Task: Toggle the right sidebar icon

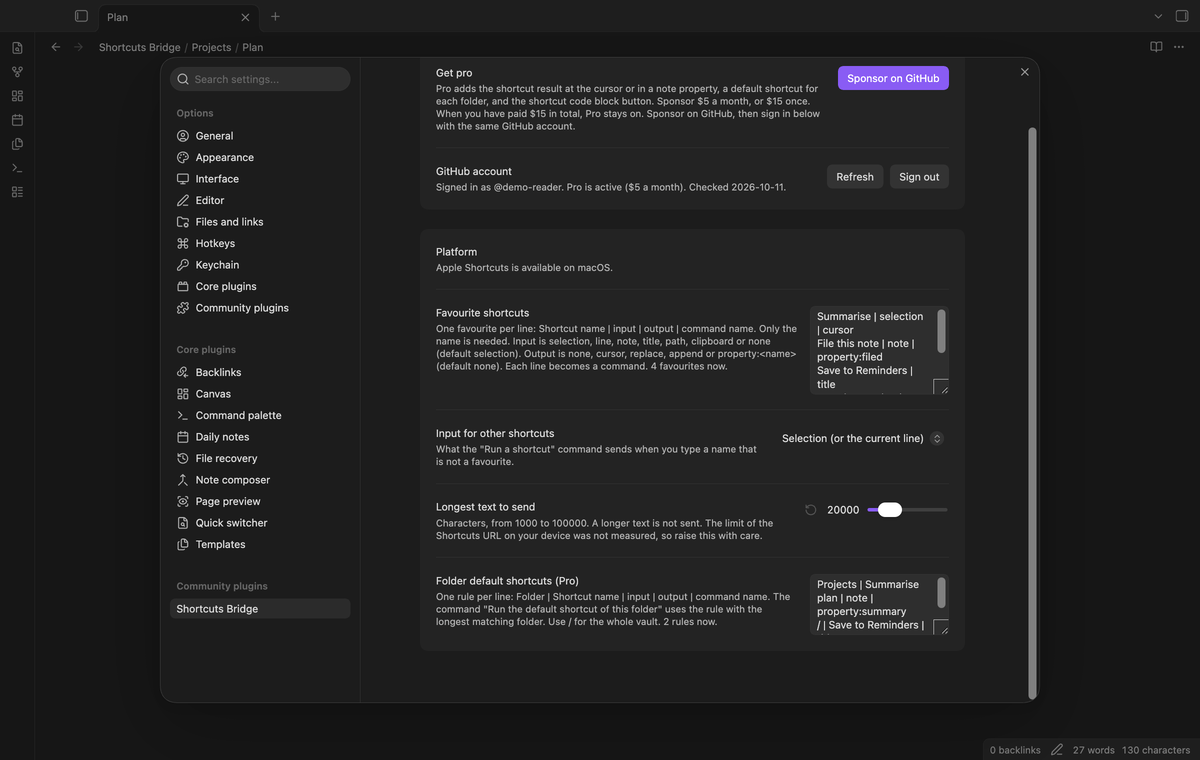Action: (1182, 16)
